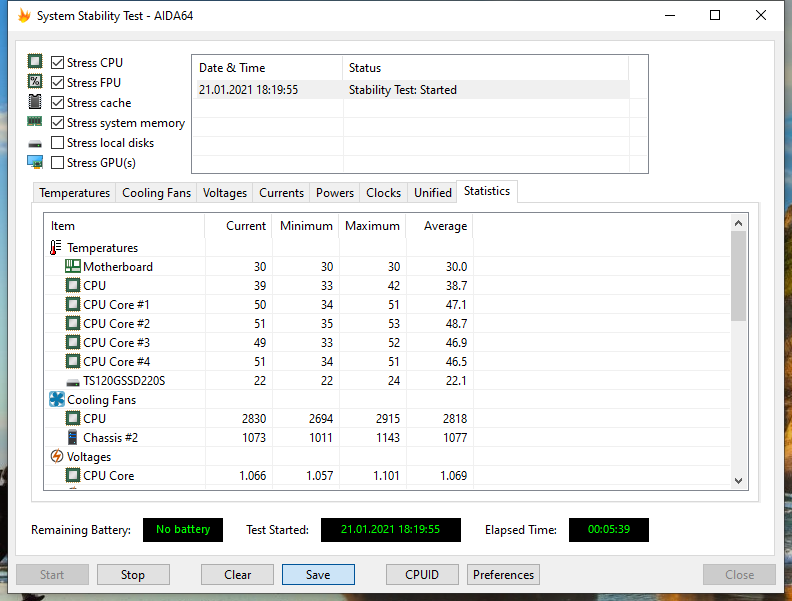
Task: Click CPU Core voltage average 1.069
Action: [454, 476]
